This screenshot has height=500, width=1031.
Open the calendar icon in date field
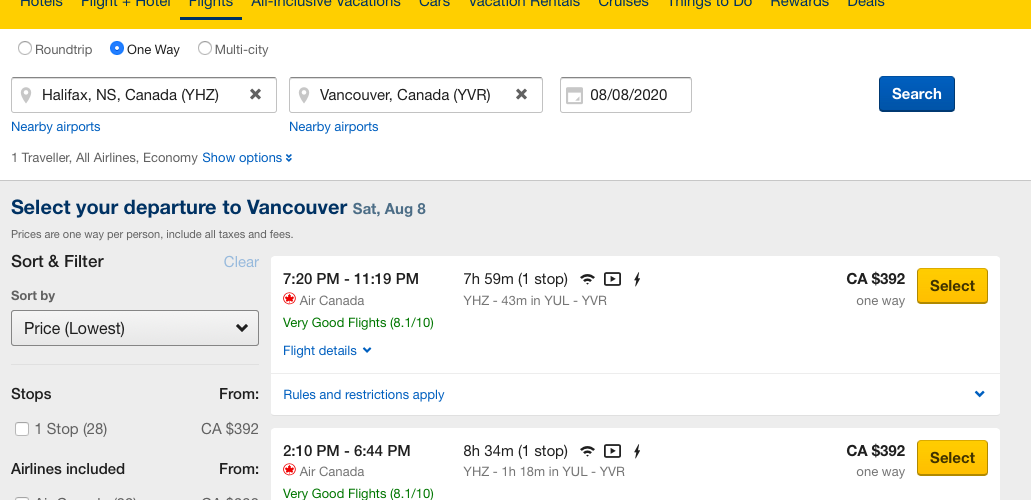click(574, 95)
